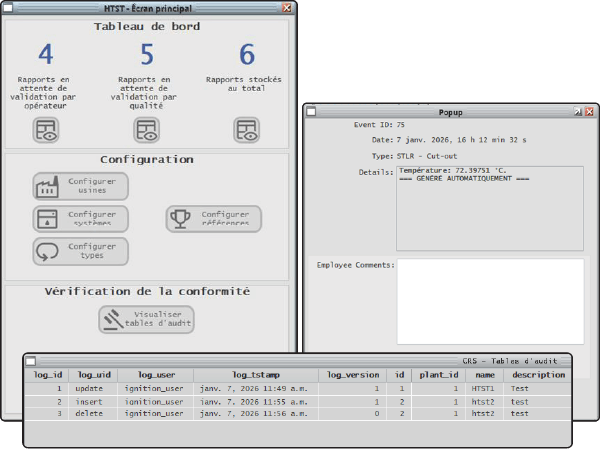Select 'HTST1' name cell
This screenshot has width=600, height=449.
tap(485, 389)
